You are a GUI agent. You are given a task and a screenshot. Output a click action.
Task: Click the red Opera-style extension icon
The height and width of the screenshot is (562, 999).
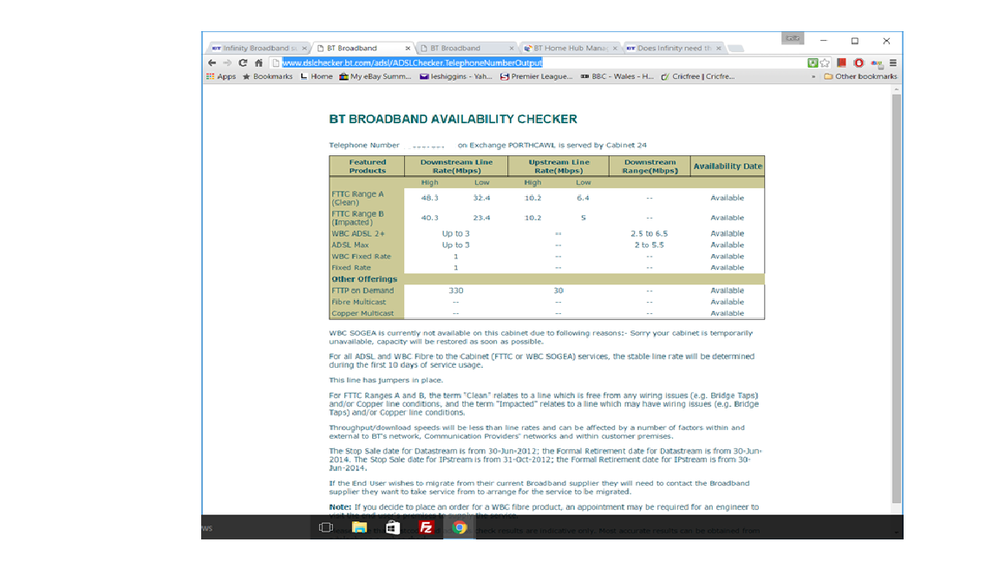[859, 62]
